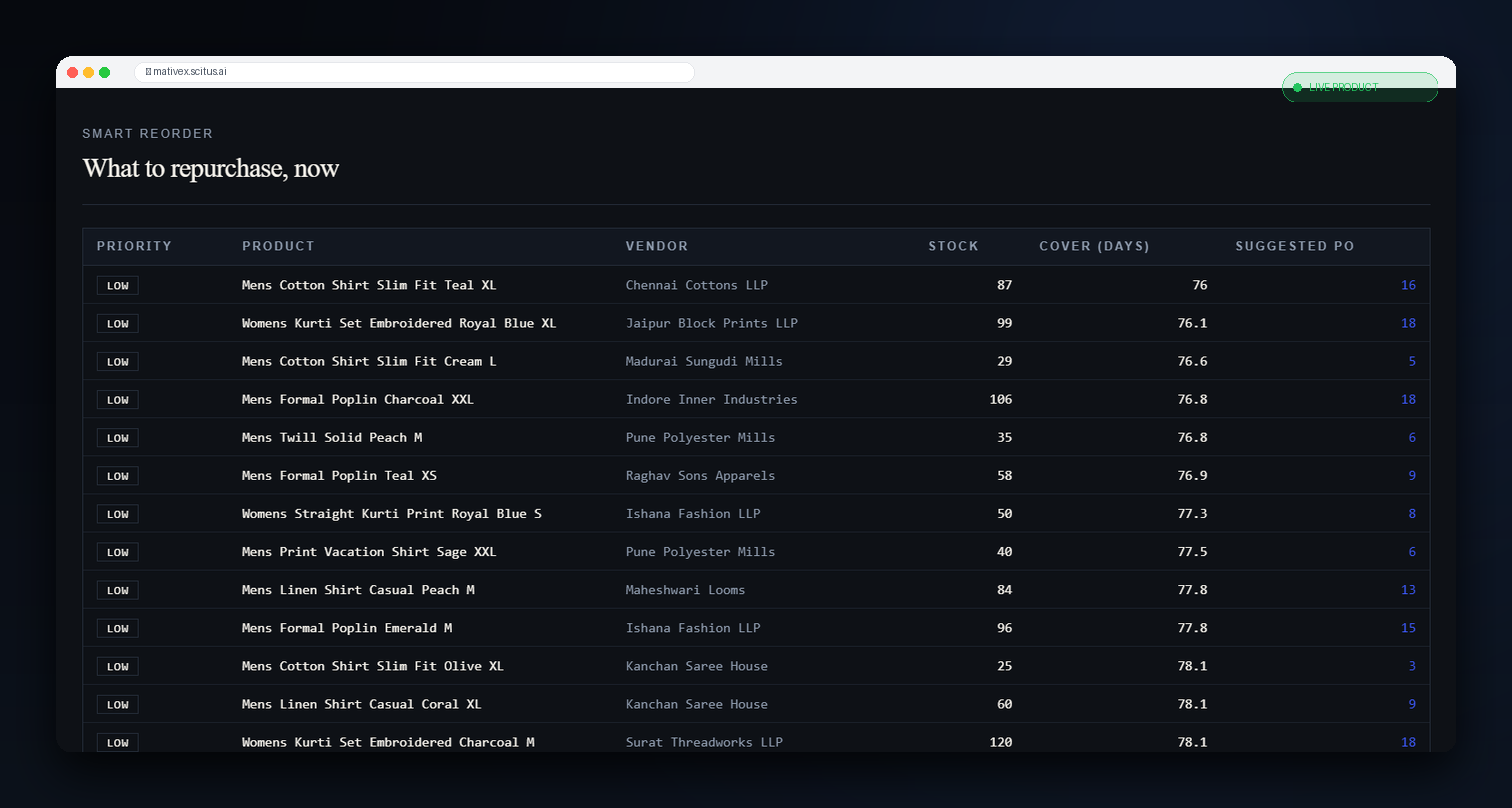Click stock value 106 for Poplin Charcoal
1512x808 pixels.
pos(1000,399)
